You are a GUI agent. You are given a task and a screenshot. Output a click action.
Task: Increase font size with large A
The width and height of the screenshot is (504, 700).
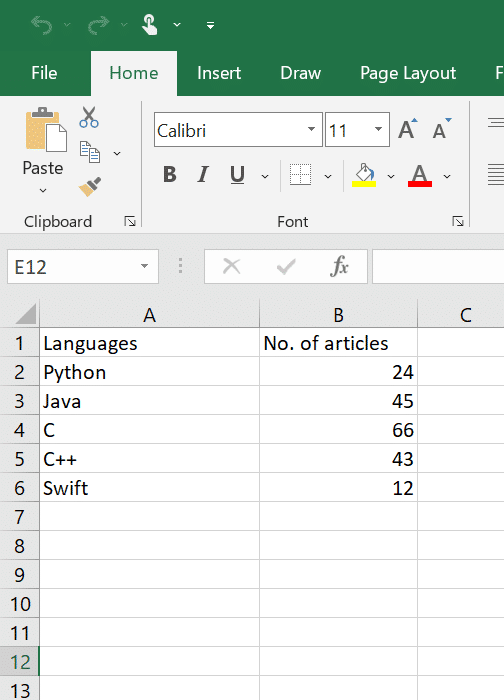tap(408, 129)
